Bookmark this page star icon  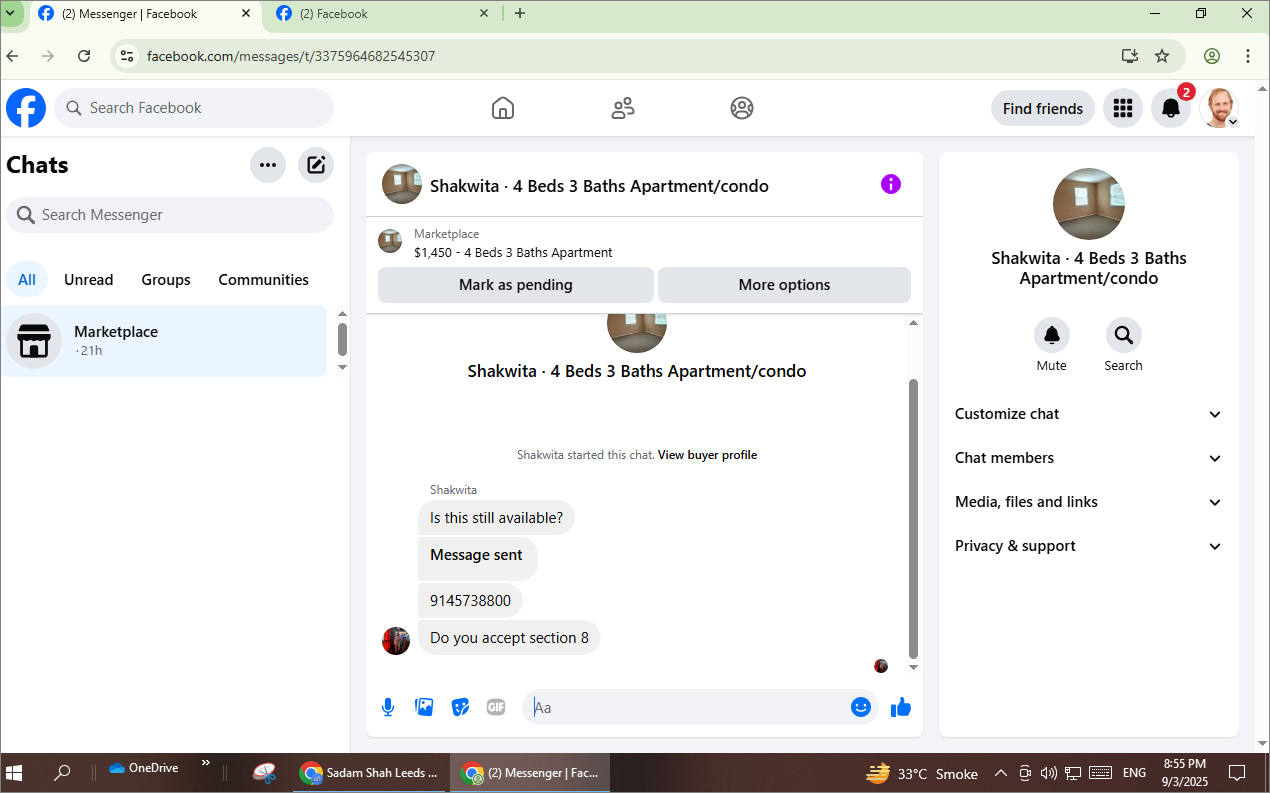pyautogui.click(x=1162, y=56)
